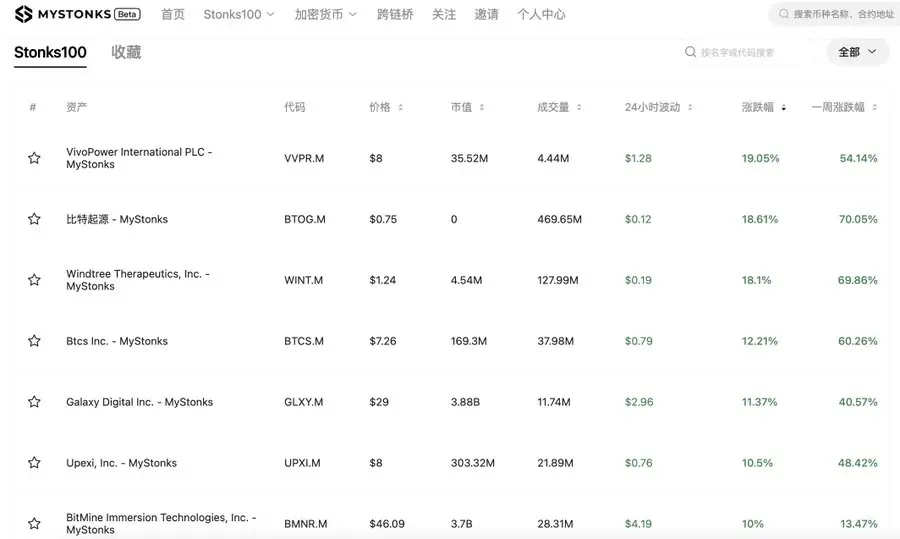Expand the 加密货币 navigation dropdown

click(x=325, y=14)
